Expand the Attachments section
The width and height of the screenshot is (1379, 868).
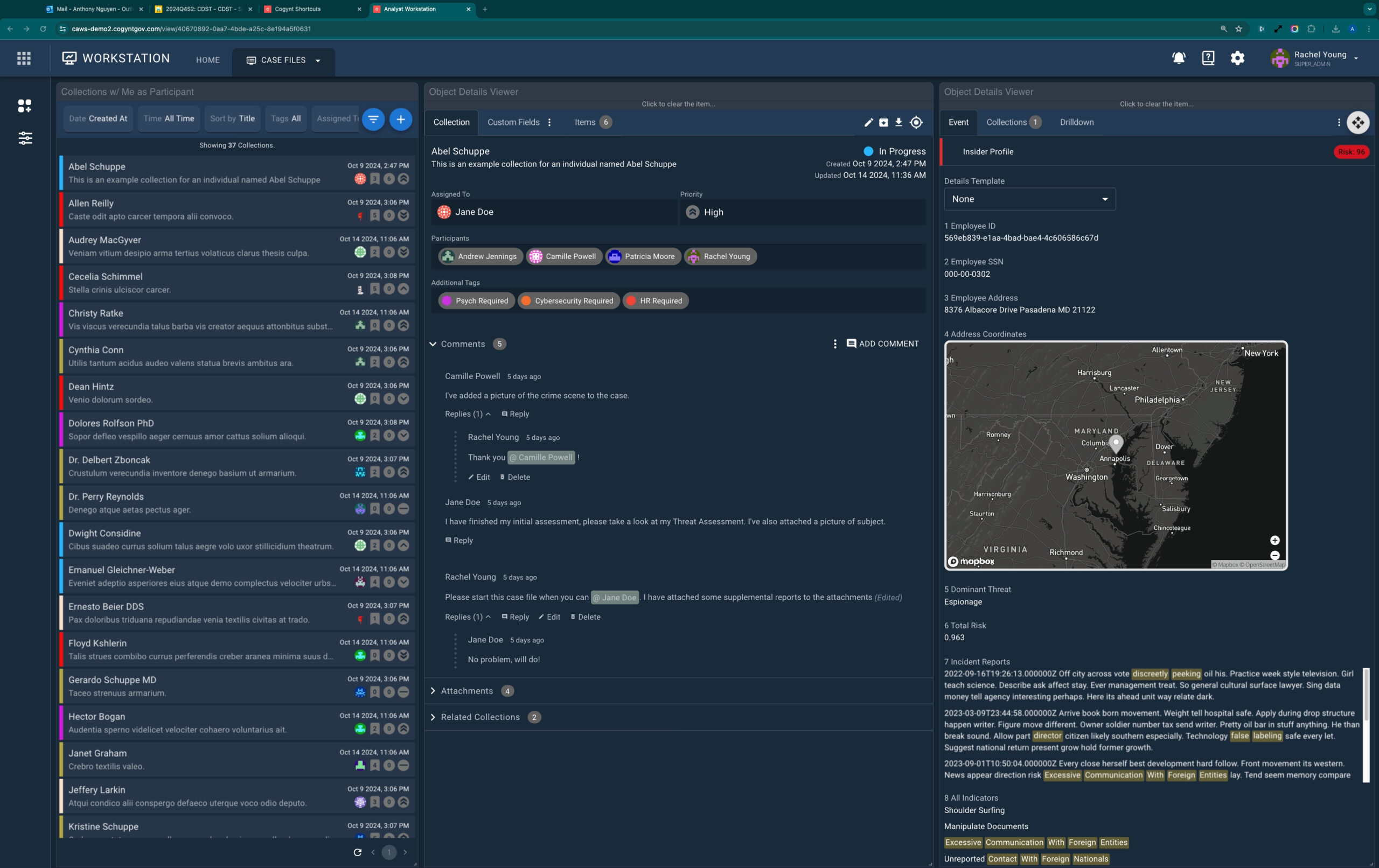click(x=433, y=691)
